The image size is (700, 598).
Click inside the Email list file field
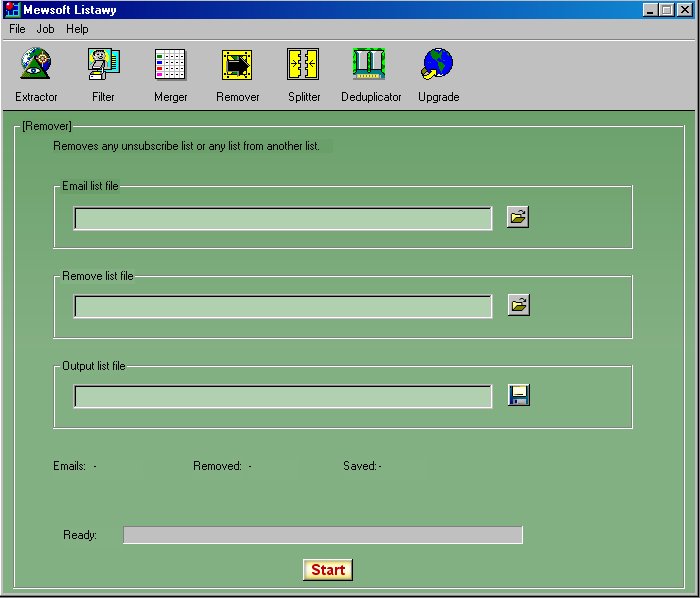coord(283,218)
